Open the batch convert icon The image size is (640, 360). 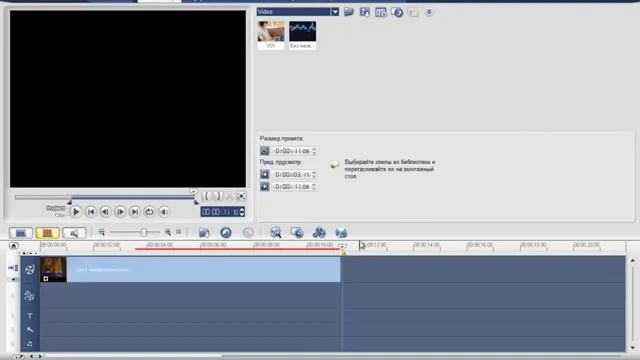click(297, 233)
